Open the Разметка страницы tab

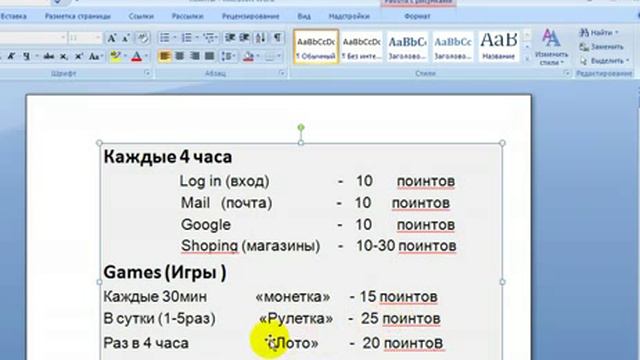click(78, 16)
